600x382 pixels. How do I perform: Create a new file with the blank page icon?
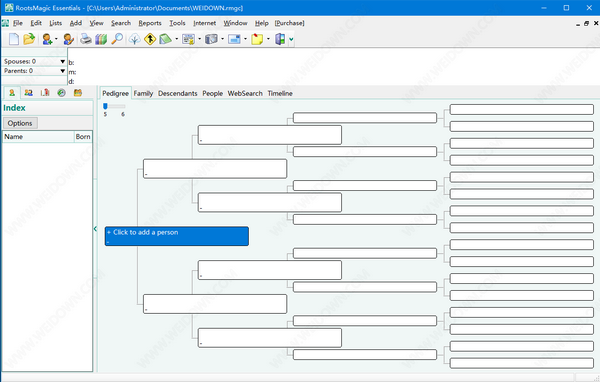14,39
